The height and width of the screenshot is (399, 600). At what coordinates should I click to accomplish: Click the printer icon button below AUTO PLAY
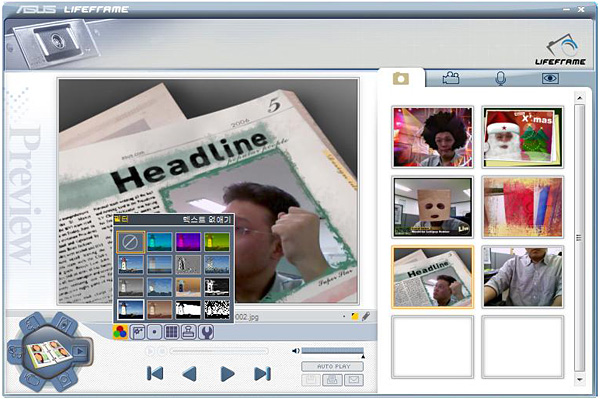point(332,380)
